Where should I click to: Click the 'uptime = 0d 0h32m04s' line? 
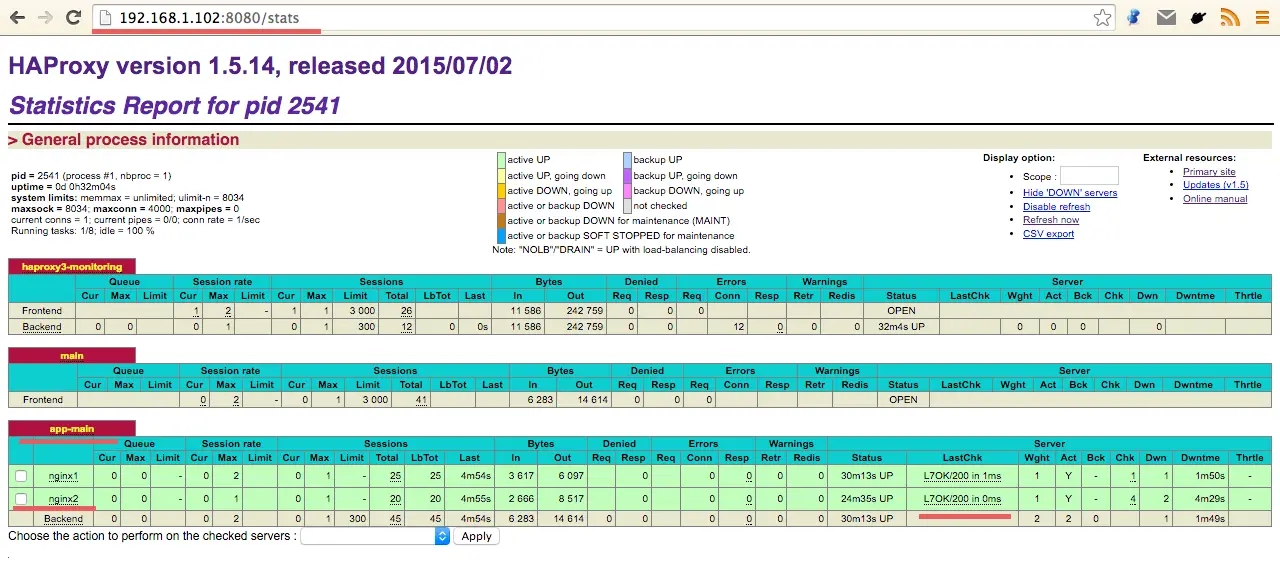(63, 187)
